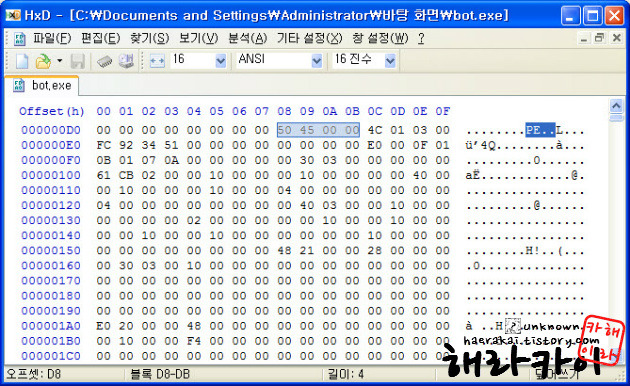630x386 pixels.
Task: Click offset row 000001A0
Action: (51, 326)
